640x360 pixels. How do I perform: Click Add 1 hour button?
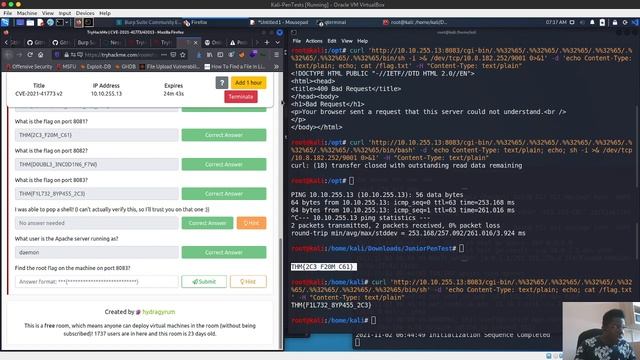pyautogui.click(x=248, y=83)
